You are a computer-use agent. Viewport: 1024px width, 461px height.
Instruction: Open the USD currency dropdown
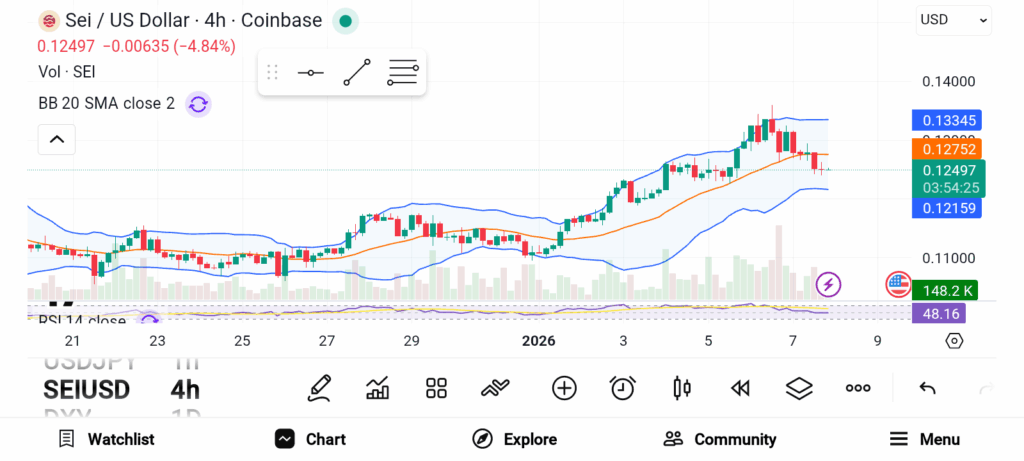click(954, 19)
